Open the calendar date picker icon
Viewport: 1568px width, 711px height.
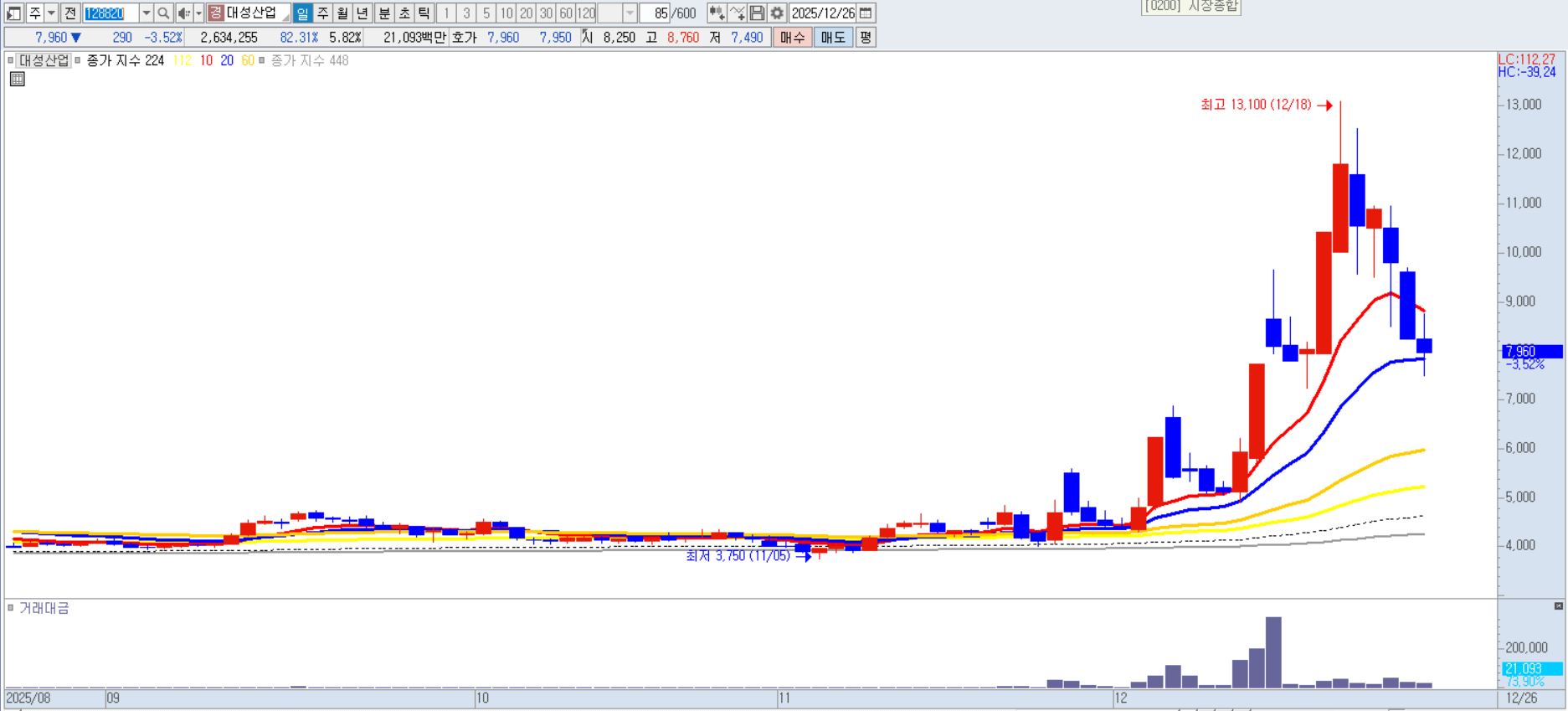866,13
